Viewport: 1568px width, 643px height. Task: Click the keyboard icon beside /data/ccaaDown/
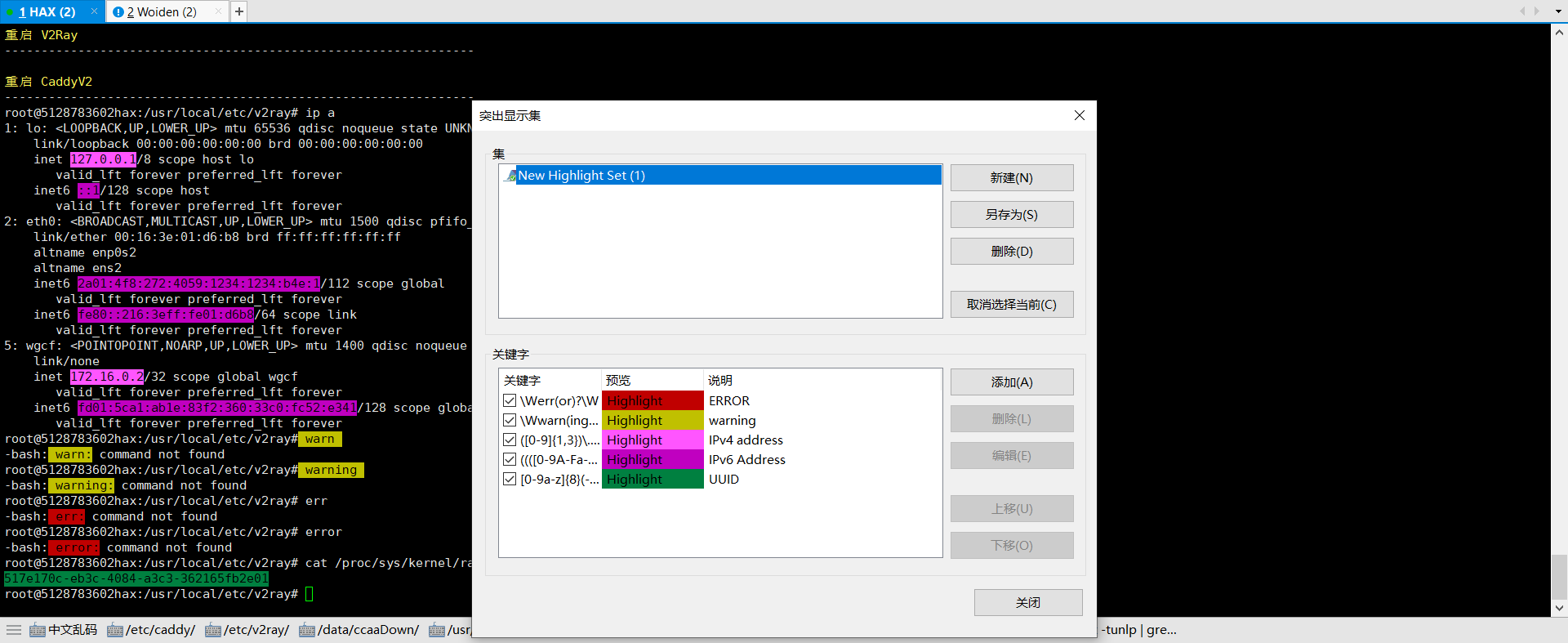pos(307,630)
